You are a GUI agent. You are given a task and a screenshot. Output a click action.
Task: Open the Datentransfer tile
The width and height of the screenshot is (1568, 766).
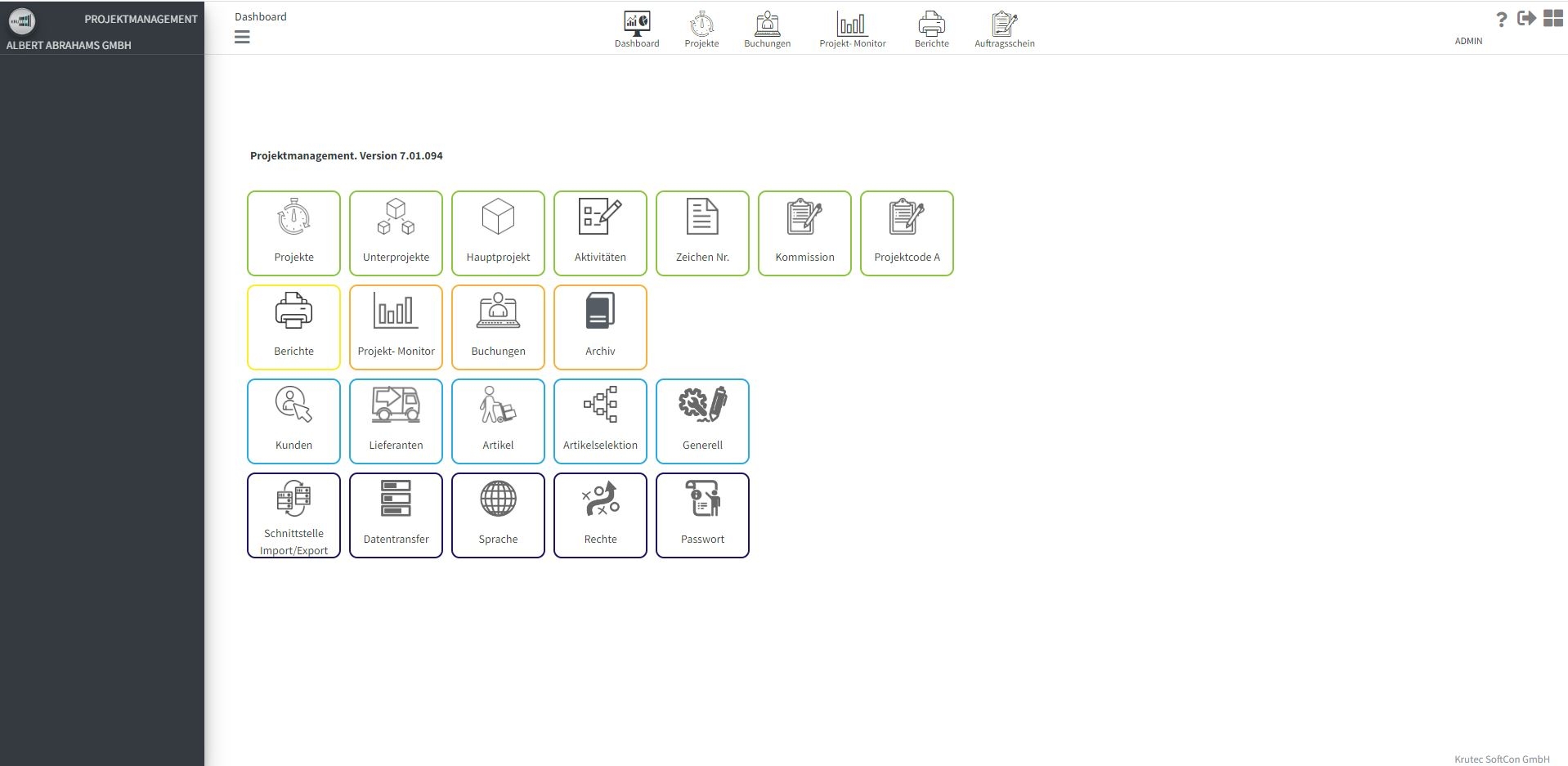(x=396, y=515)
